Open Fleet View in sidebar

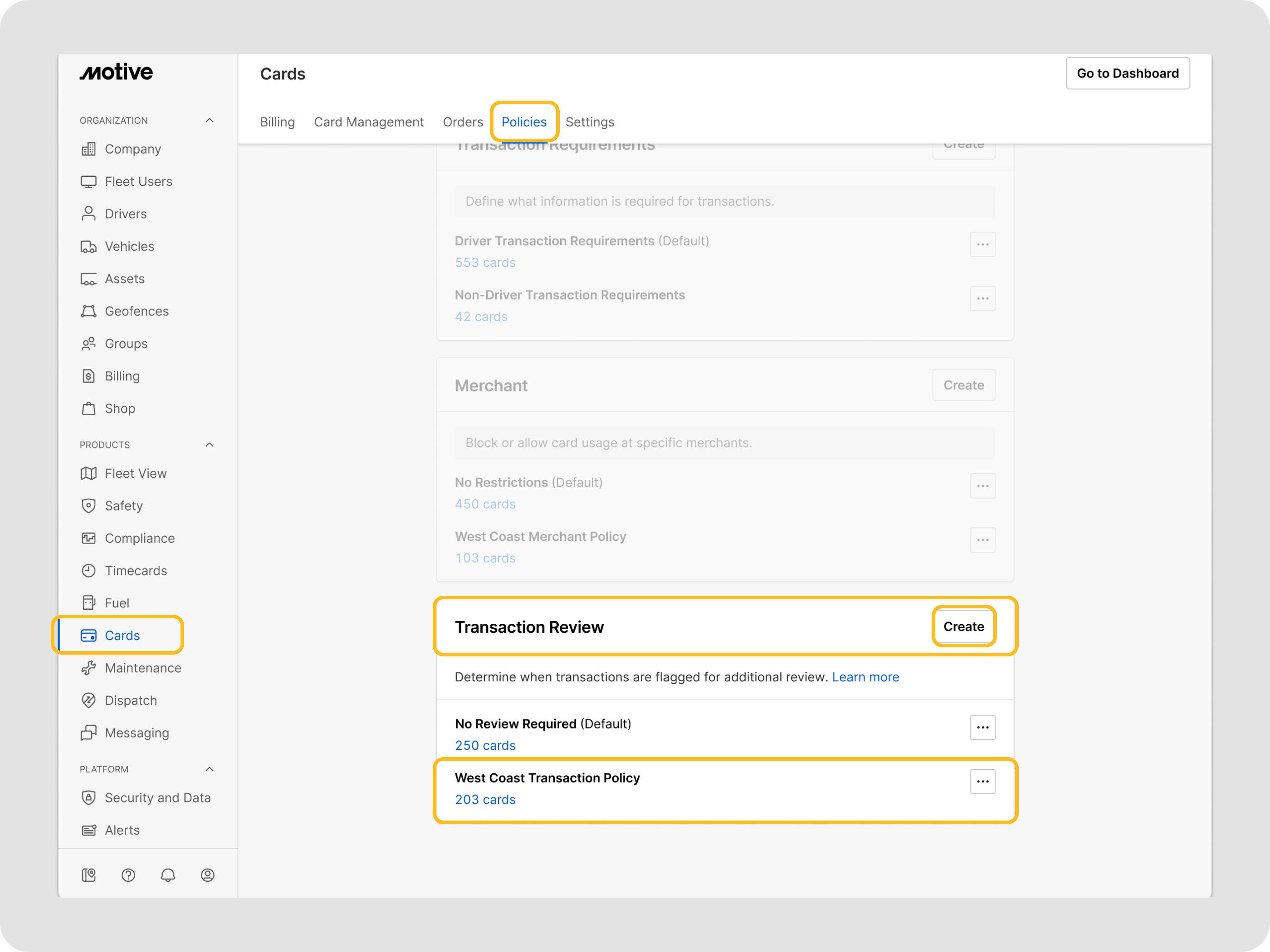pyautogui.click(x=136, y=473)
